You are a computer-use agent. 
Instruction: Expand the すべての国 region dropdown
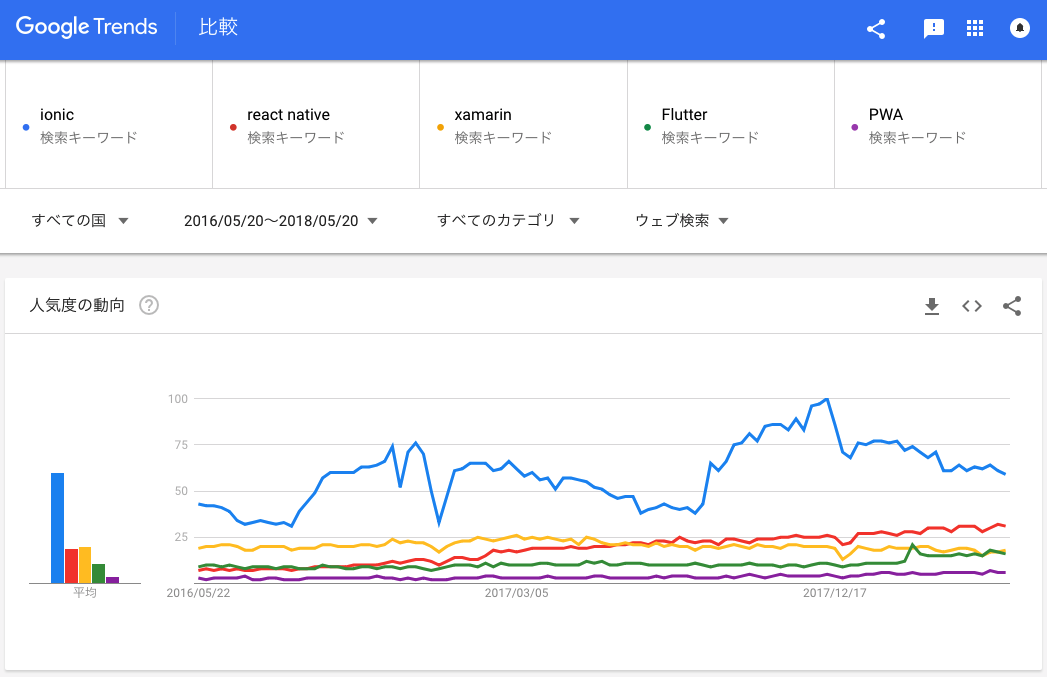(x=80, y=221)
